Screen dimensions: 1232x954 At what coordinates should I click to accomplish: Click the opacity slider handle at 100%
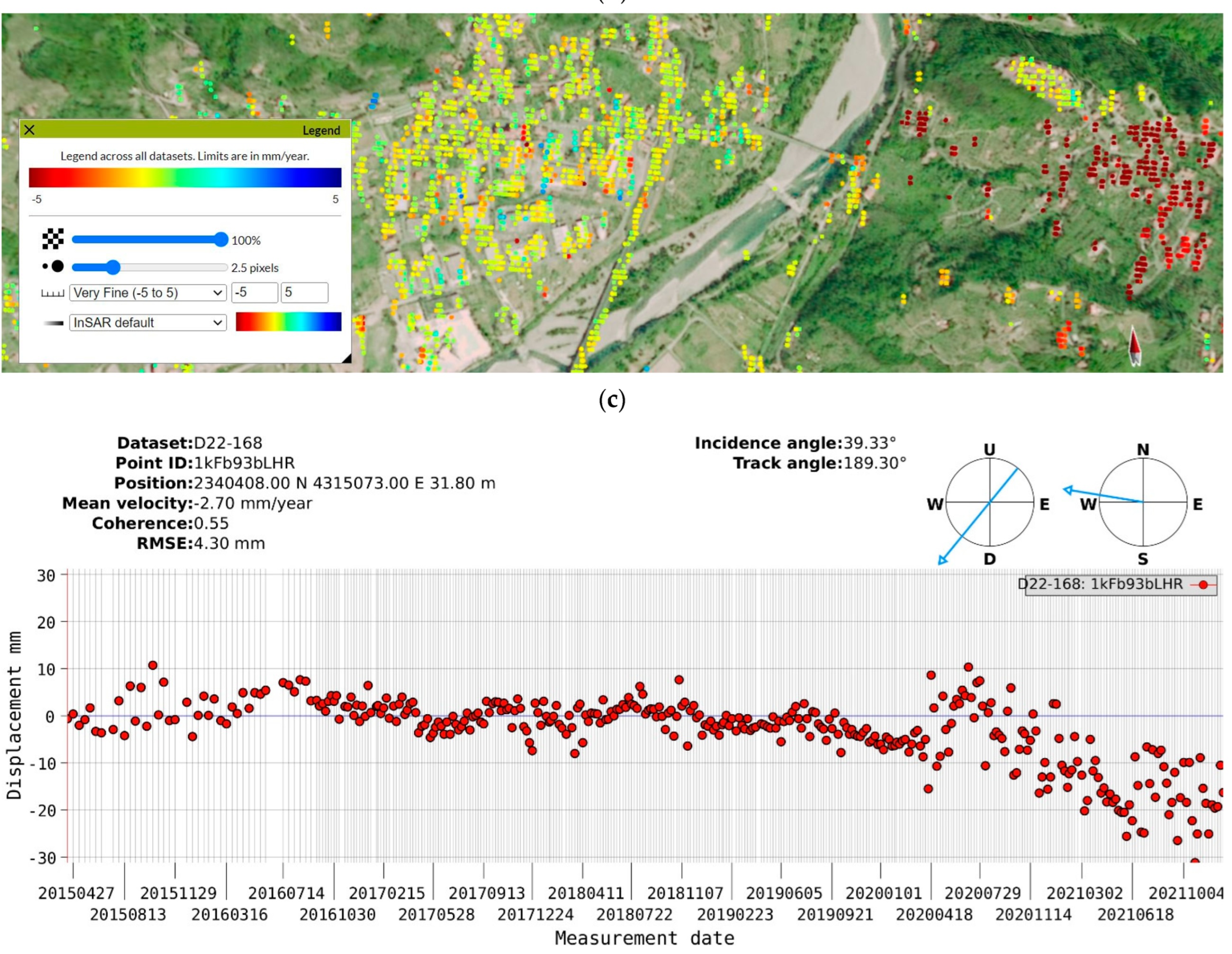point(221,240)
